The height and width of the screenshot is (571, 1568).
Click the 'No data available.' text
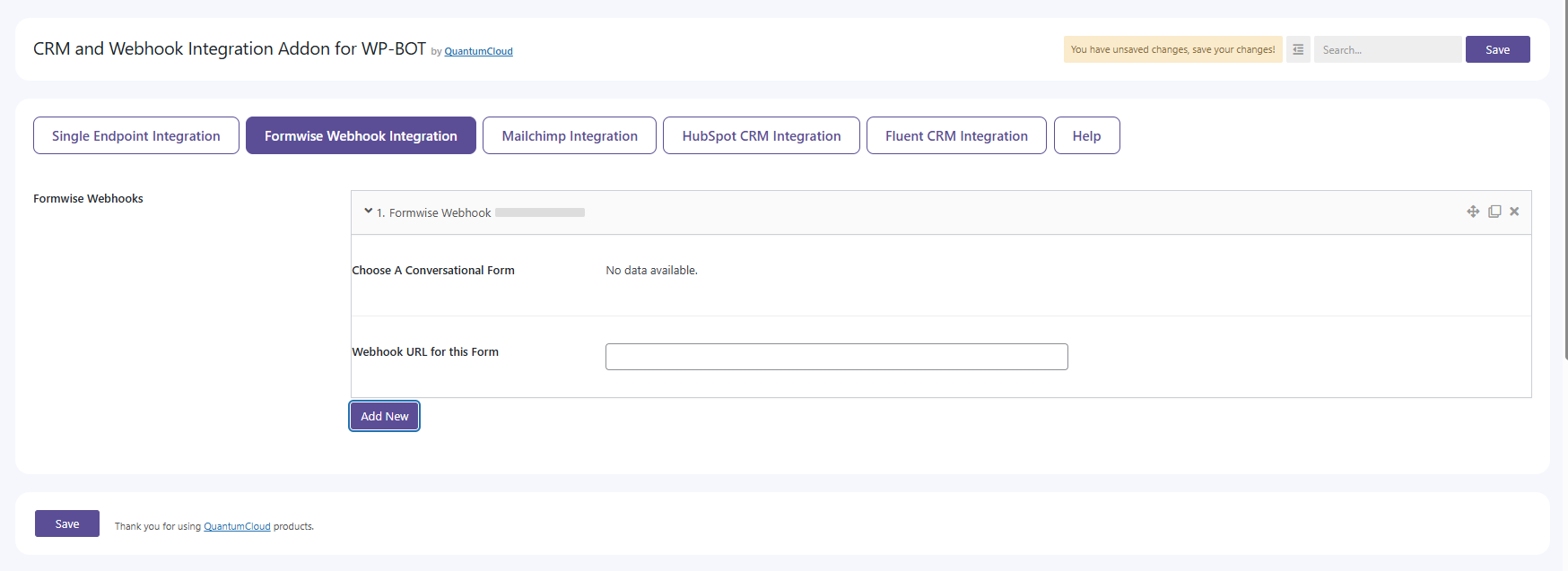click(651, 270)
